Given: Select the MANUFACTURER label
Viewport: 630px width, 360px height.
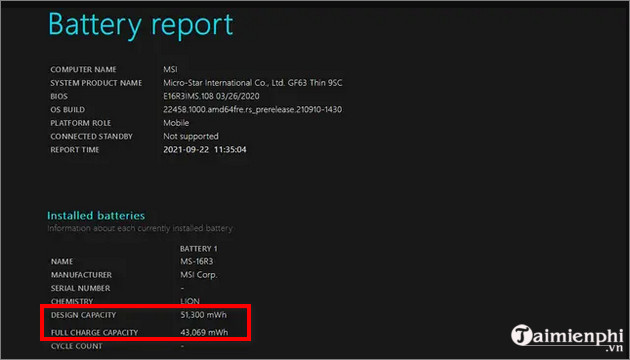Looking at the screenshot, I should pos(81,275).
